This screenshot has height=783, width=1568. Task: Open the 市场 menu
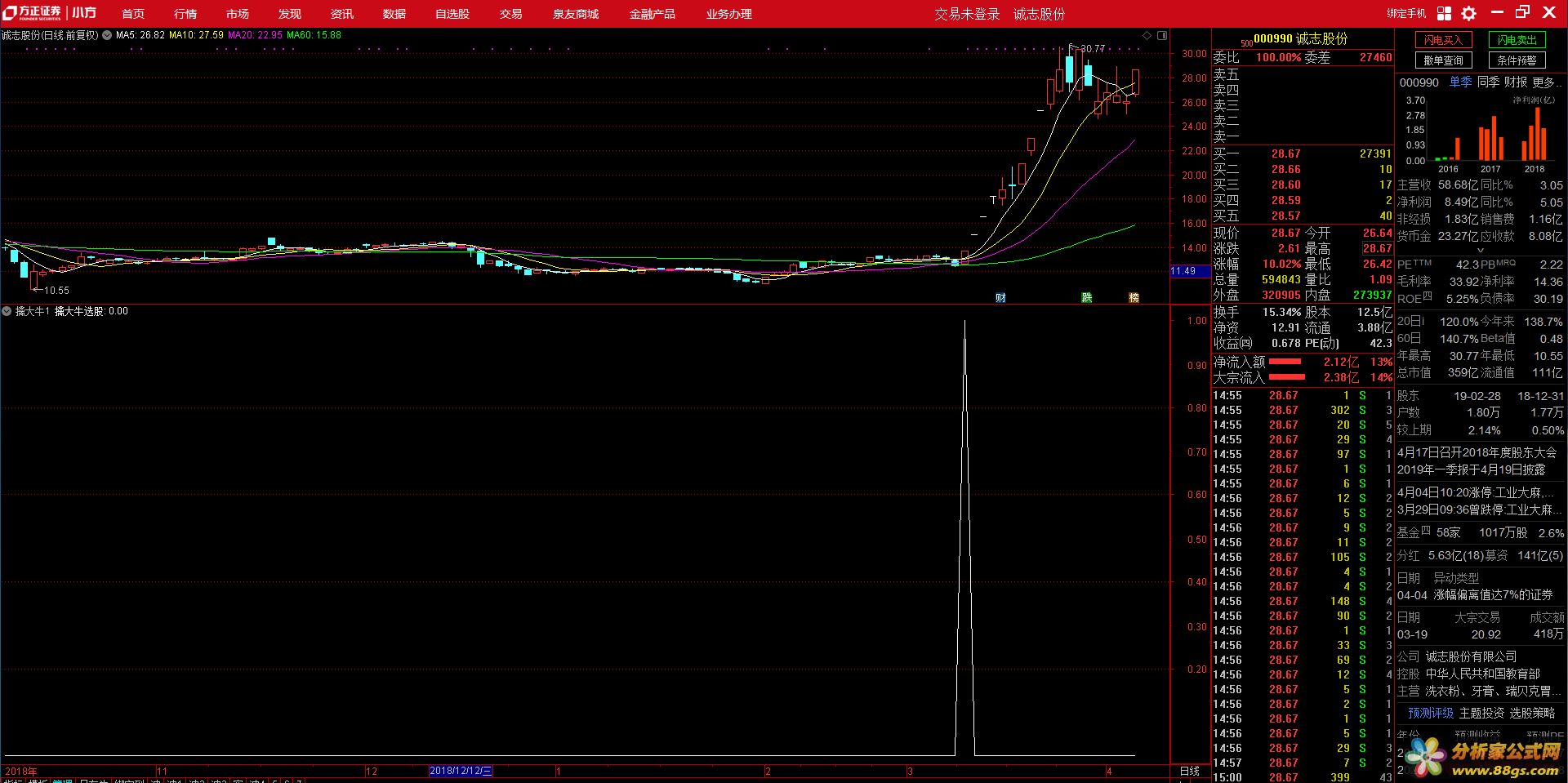click(x=238, y=14)
